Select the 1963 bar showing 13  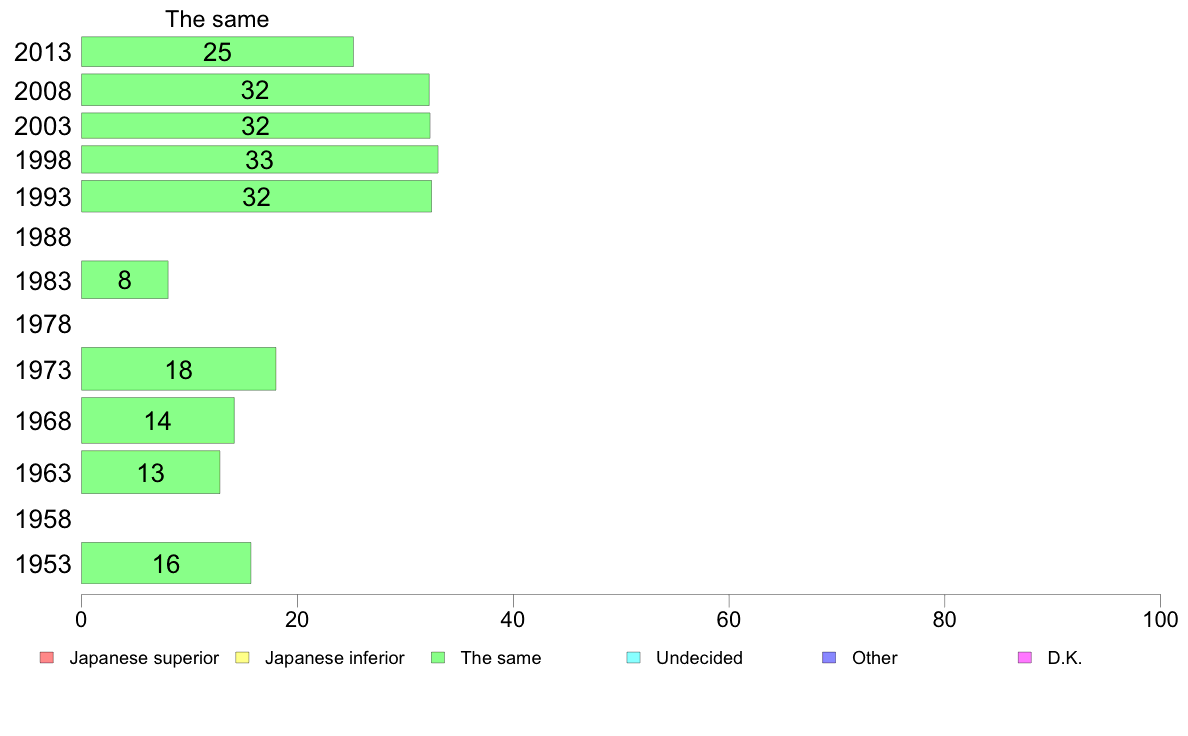click(151, 472)
